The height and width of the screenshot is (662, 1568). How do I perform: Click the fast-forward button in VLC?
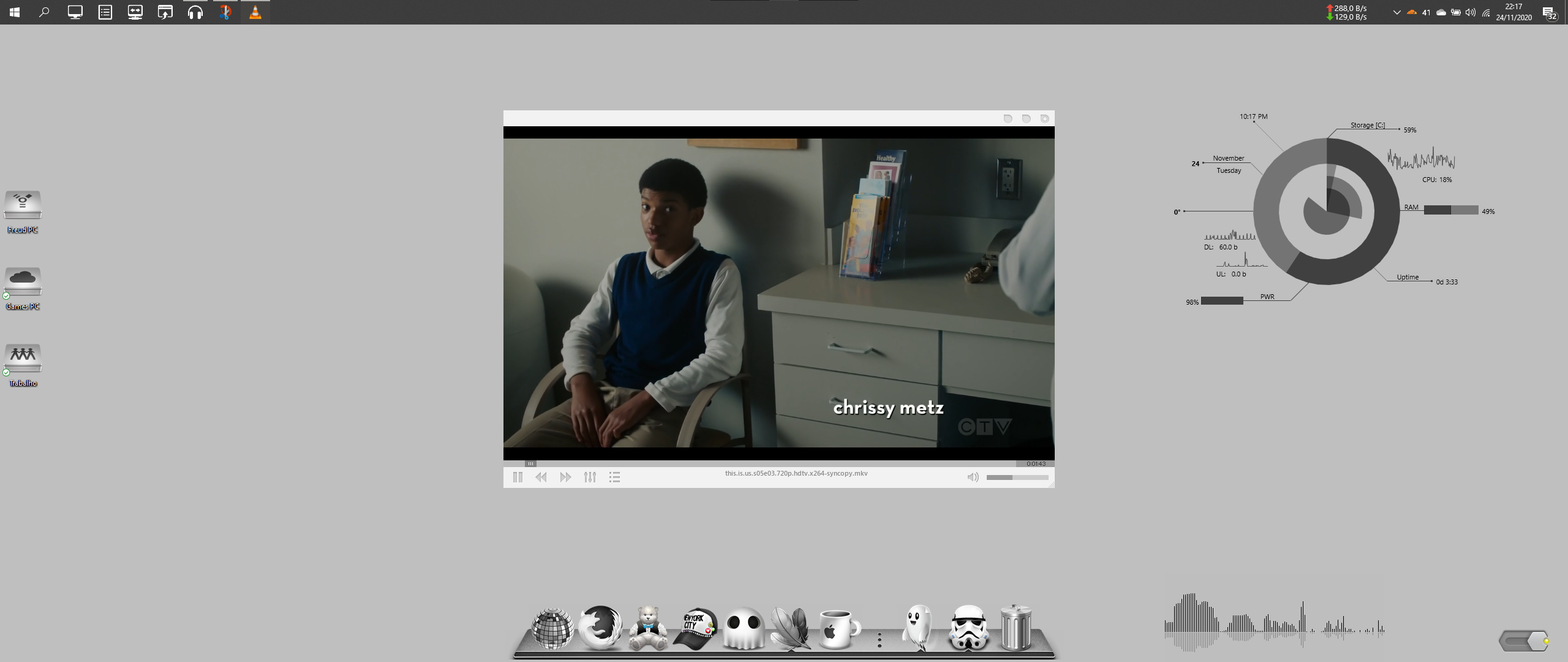click(565, 477)
